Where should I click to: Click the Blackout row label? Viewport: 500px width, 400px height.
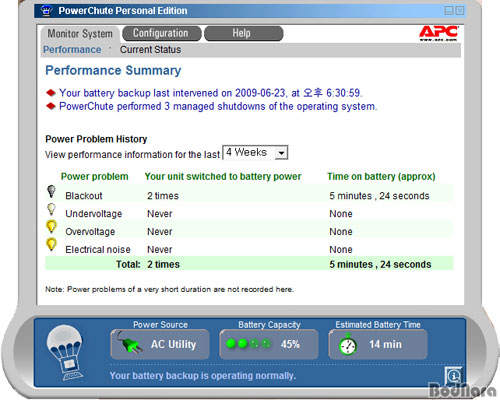tap(84, 196)
